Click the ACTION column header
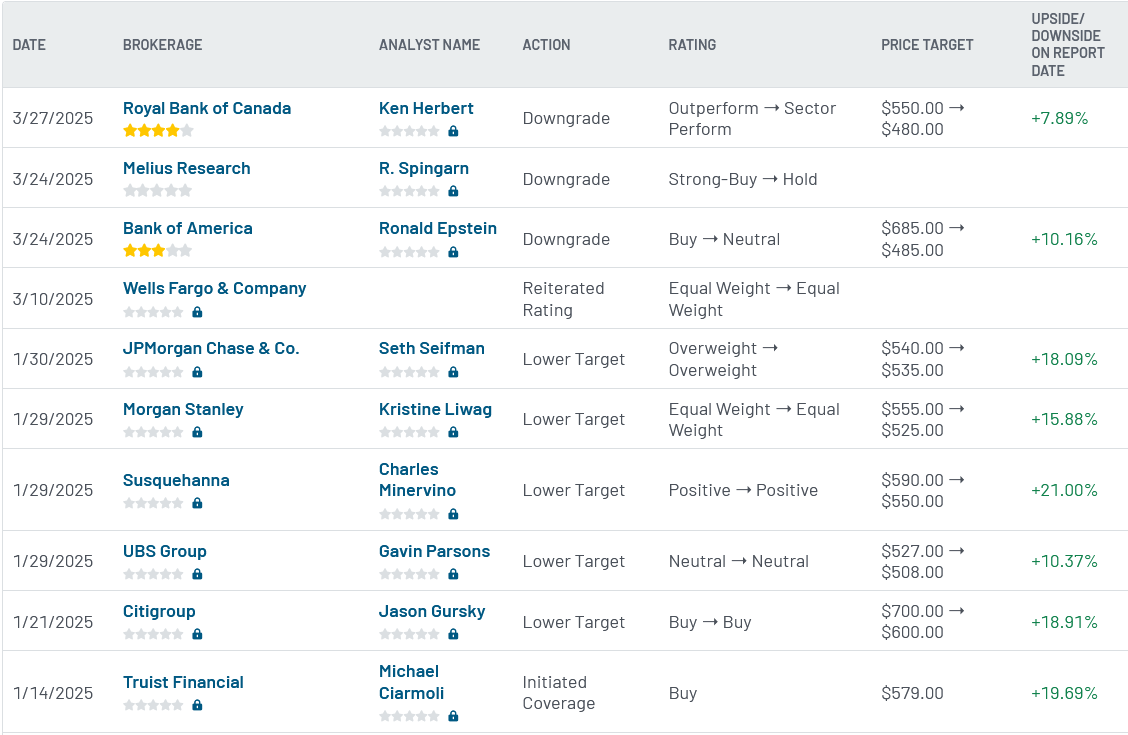This screenshot has width=1128, height=735. point(546,45)
